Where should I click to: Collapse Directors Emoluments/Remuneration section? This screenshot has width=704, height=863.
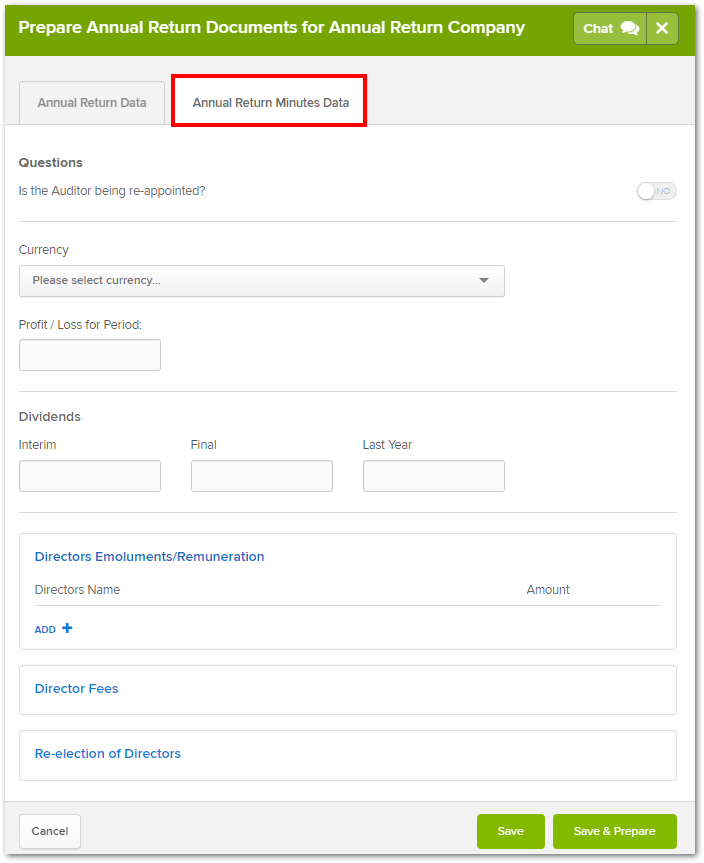tap(150, 556)
